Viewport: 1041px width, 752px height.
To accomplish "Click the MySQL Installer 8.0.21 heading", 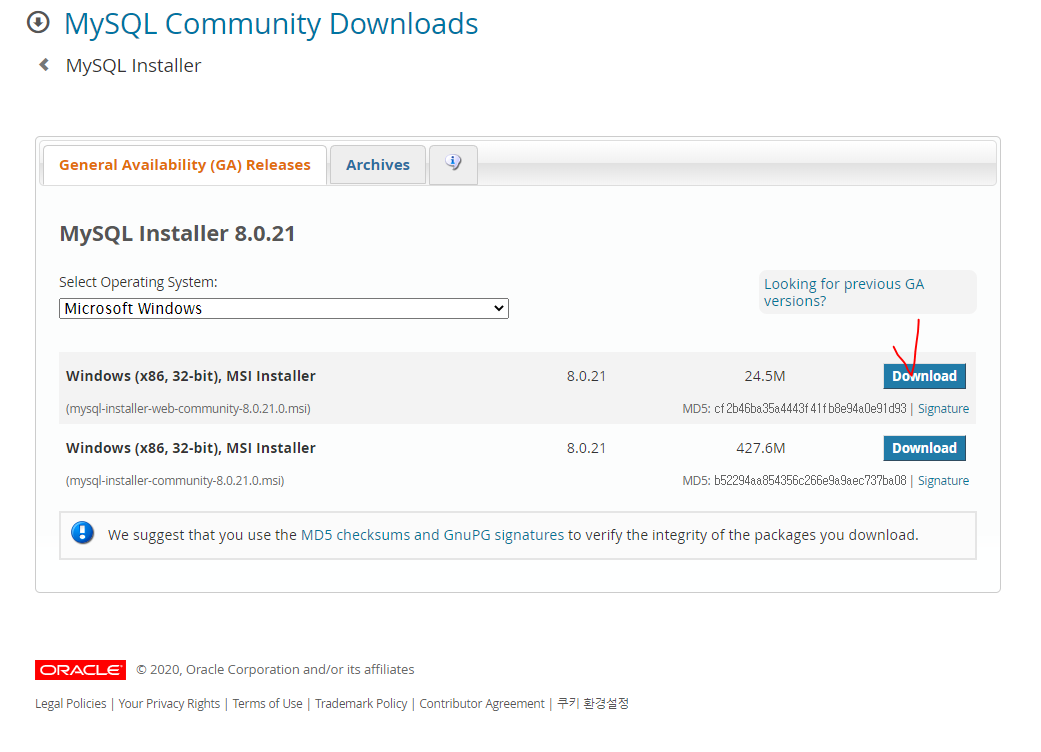I will [x=177, y=234].
